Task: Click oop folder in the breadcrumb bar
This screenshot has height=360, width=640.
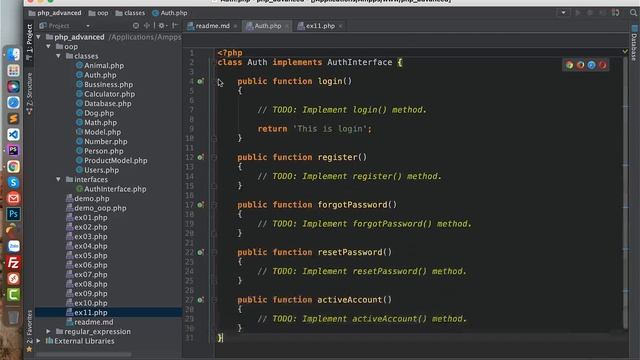Action: point(98,13)
